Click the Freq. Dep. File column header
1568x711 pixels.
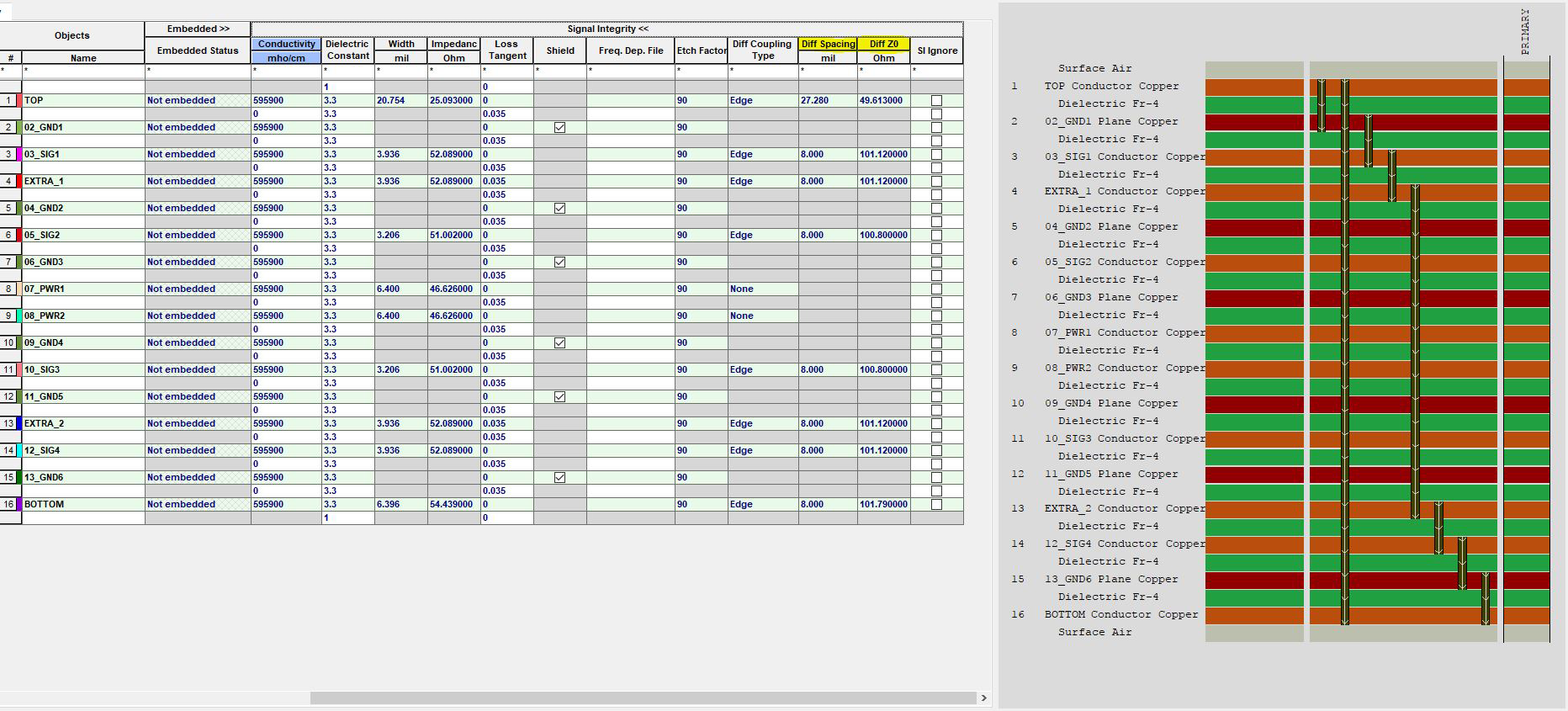pyautogui.click(x=631, y=50)
